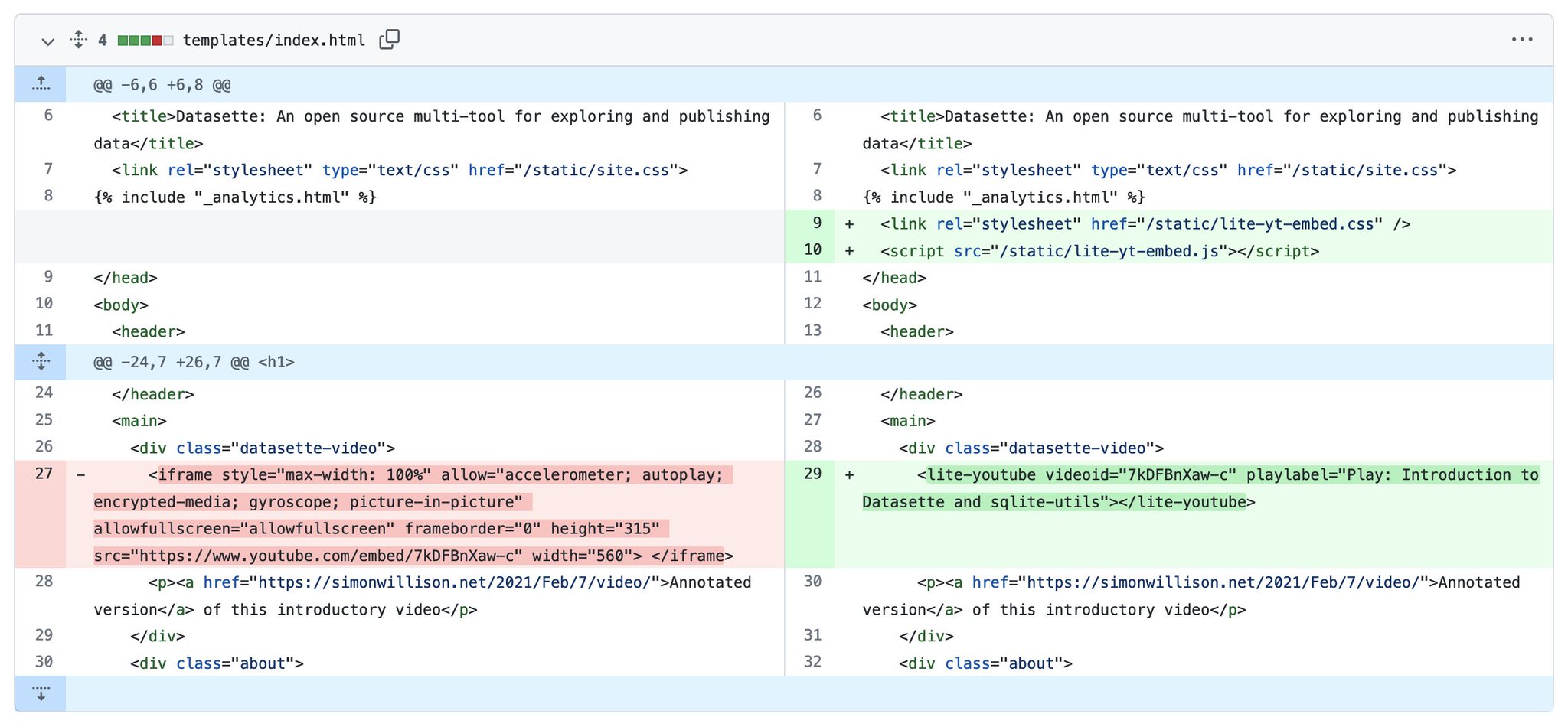Click the copy icon next to the filename

pyautogui.click(x=390, y=39)
